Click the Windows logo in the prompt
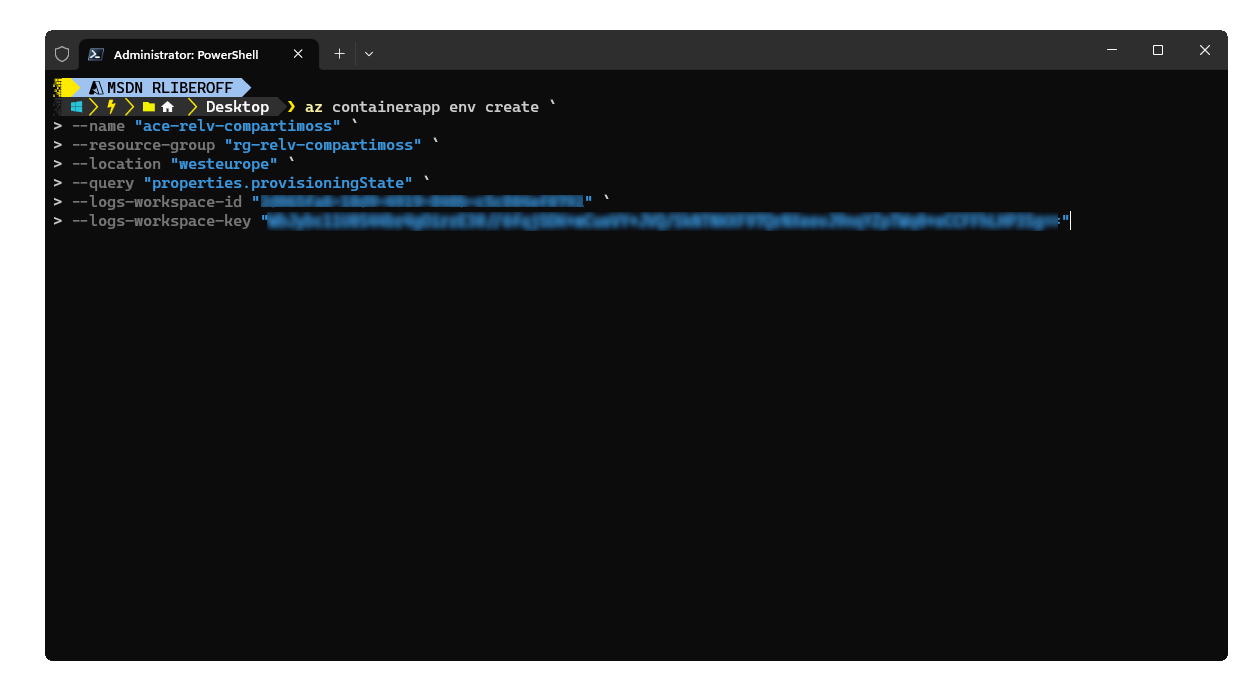This screenshot has height=687, width=1255. pyautogui.click(x=76, y=106)
